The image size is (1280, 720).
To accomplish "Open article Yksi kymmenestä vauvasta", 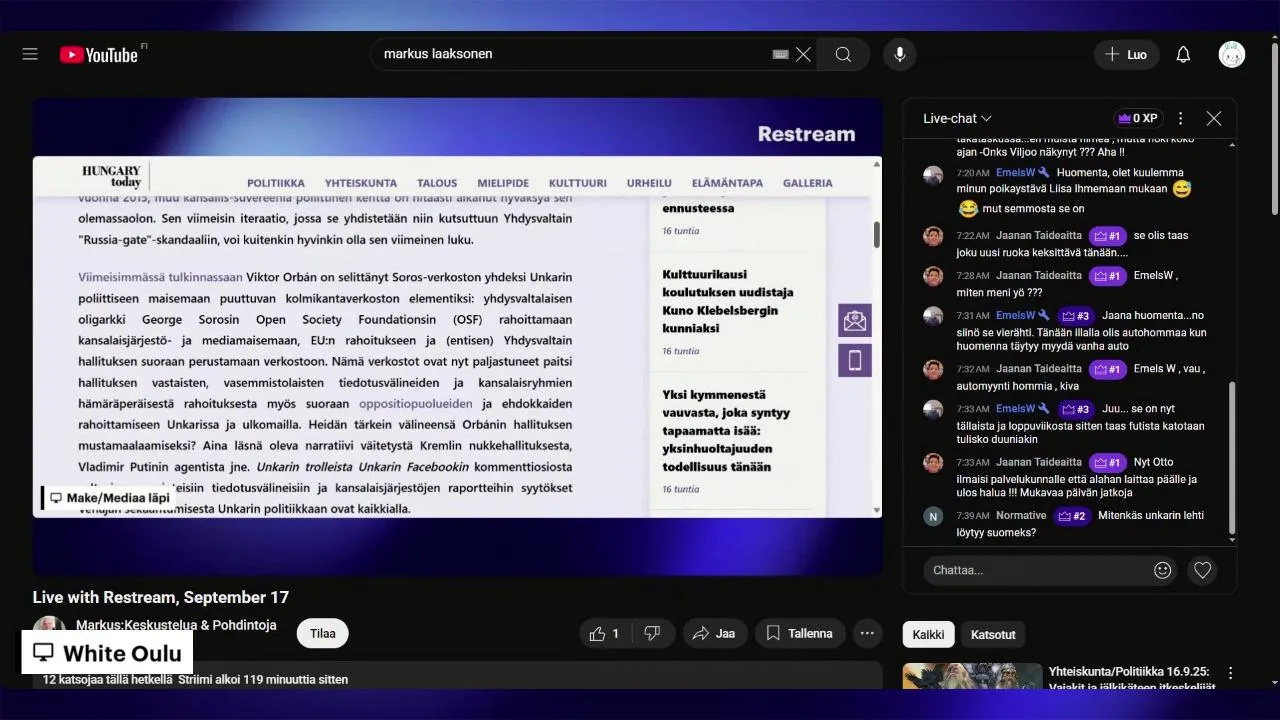I will pos(727,430).
